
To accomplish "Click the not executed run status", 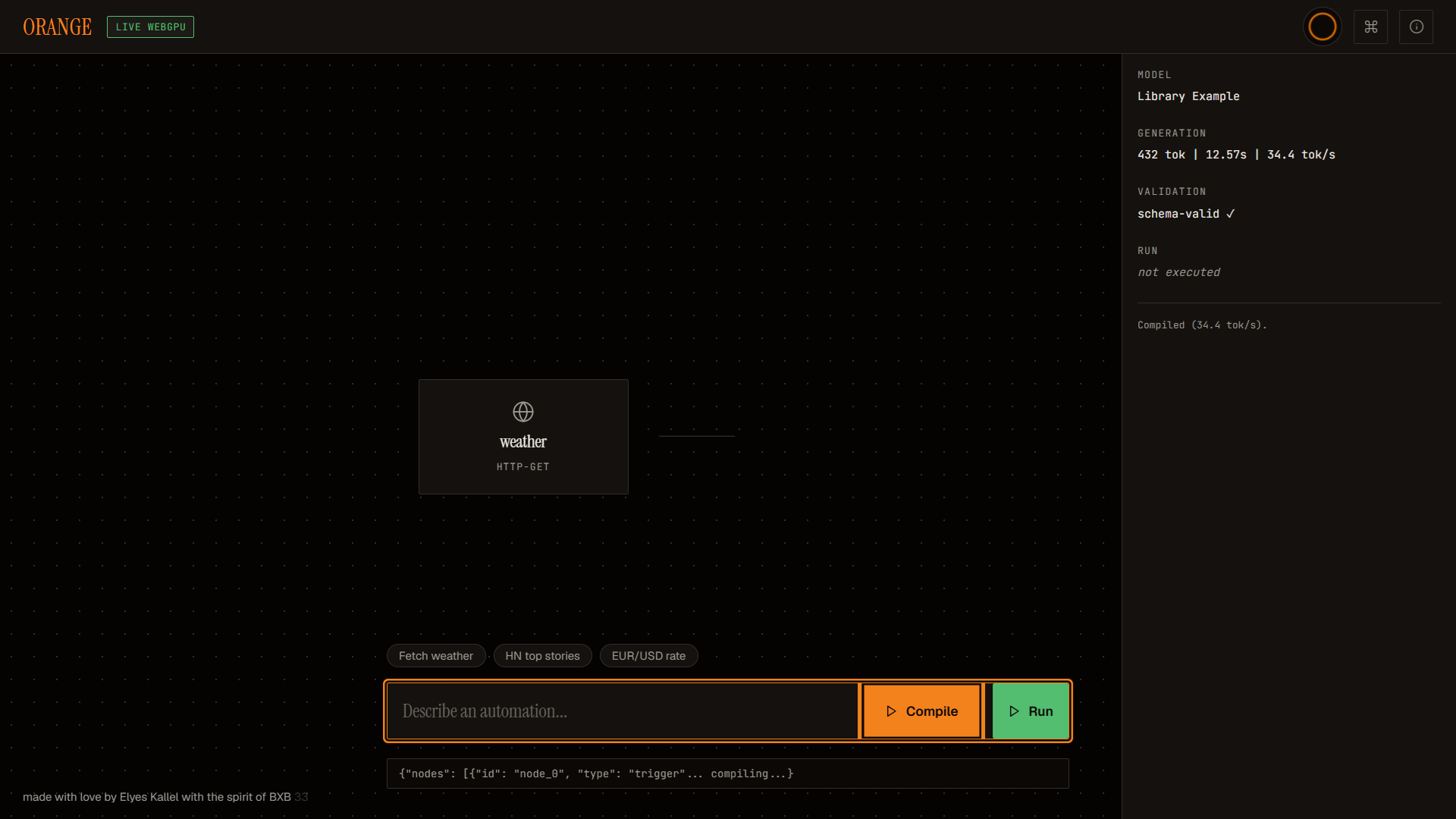I will click(1178, 272).
